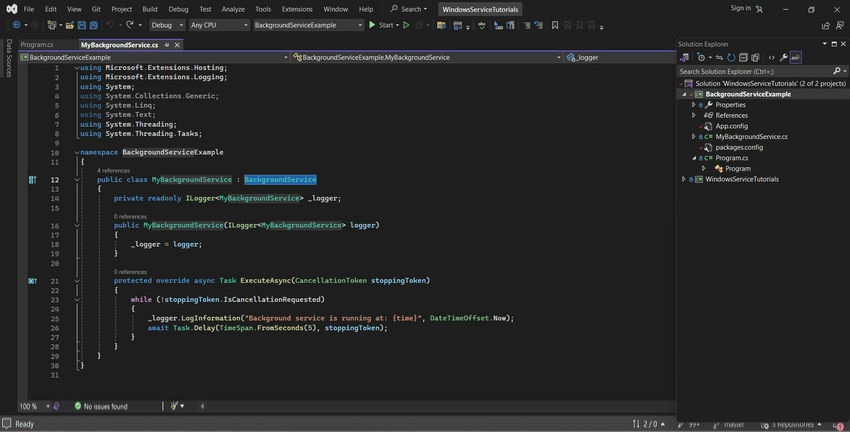This screenshot has width=850, height=432.
Task: Open the Any CPU platform dropdown
Action: (x=218, y=25)
